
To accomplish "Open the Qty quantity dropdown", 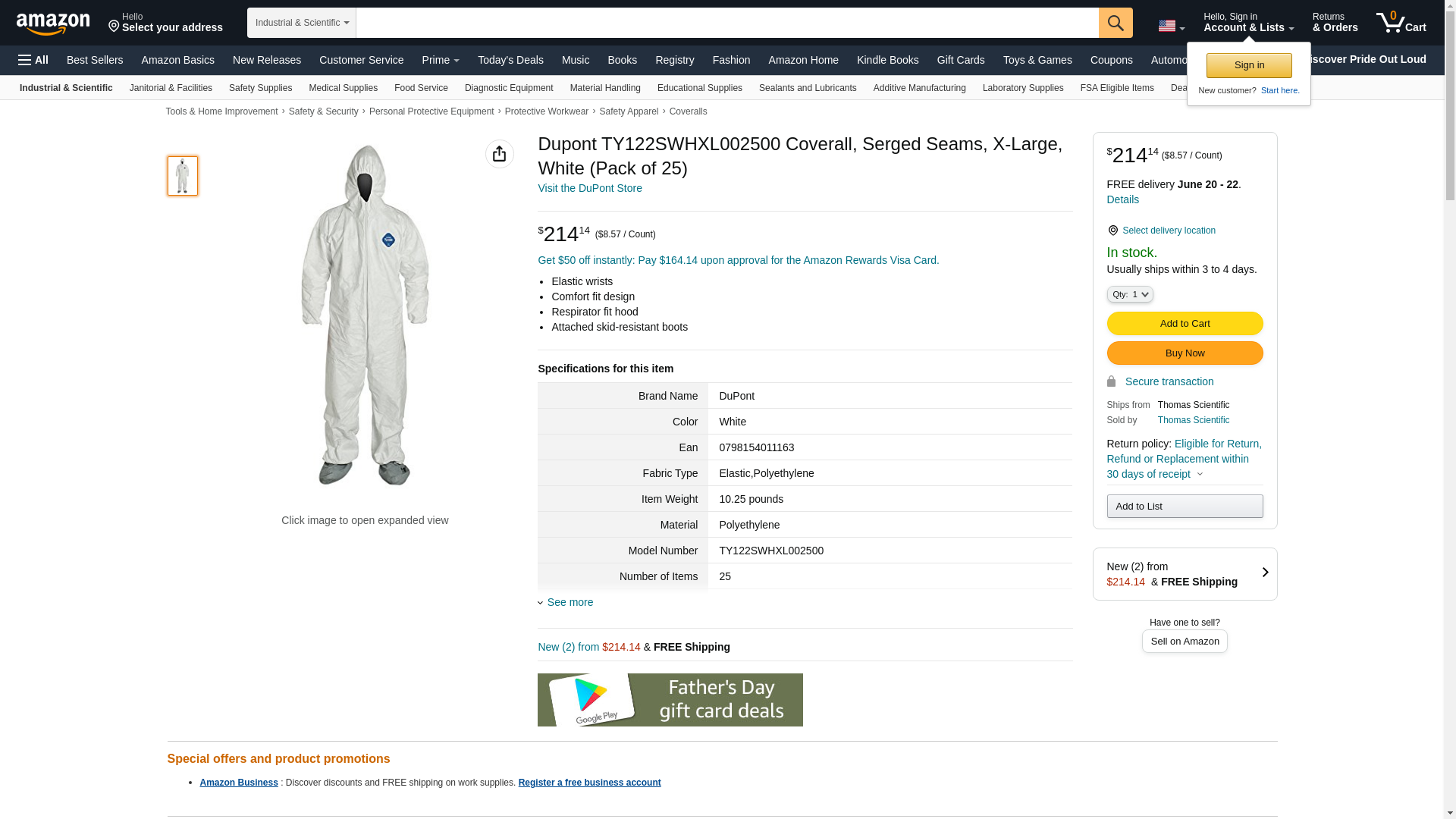I will click(1129, 294).
